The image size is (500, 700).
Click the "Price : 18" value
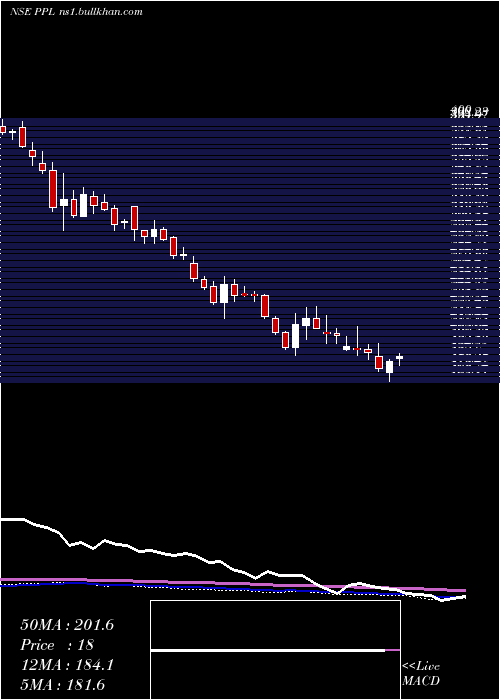(x=57, y=645)
